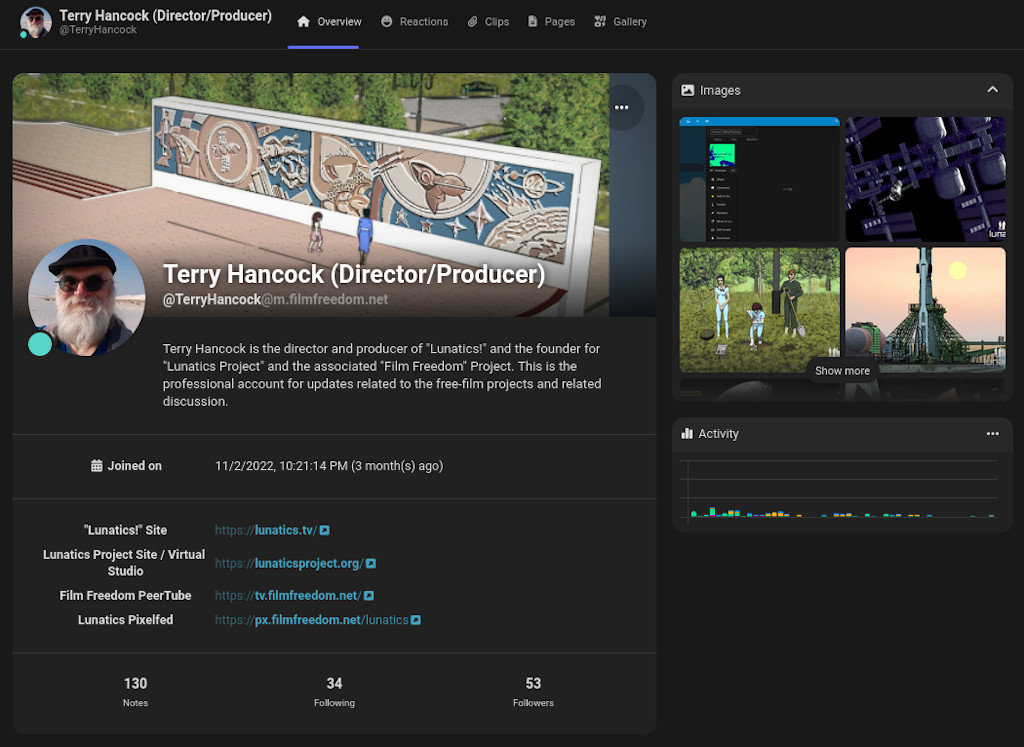Open the Overview tab
Image resolution: width=1024 pixels, height=747 pixels.
pyautogui.click(x=329, y=22)
